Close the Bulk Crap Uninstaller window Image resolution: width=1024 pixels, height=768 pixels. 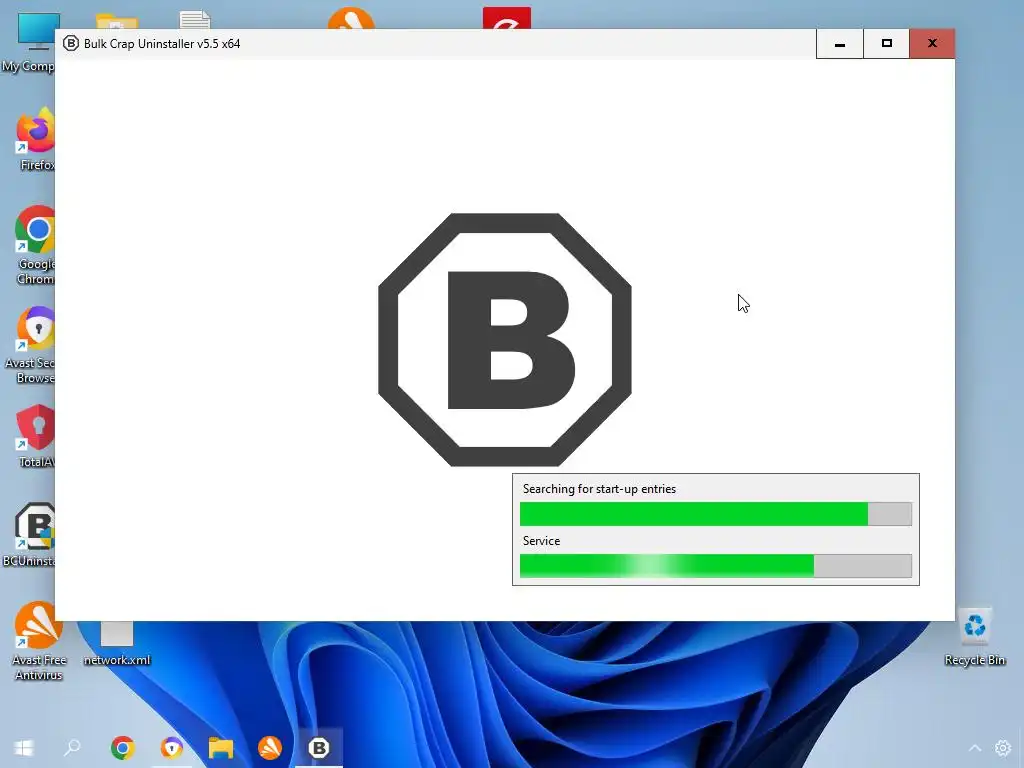(932, 44)
